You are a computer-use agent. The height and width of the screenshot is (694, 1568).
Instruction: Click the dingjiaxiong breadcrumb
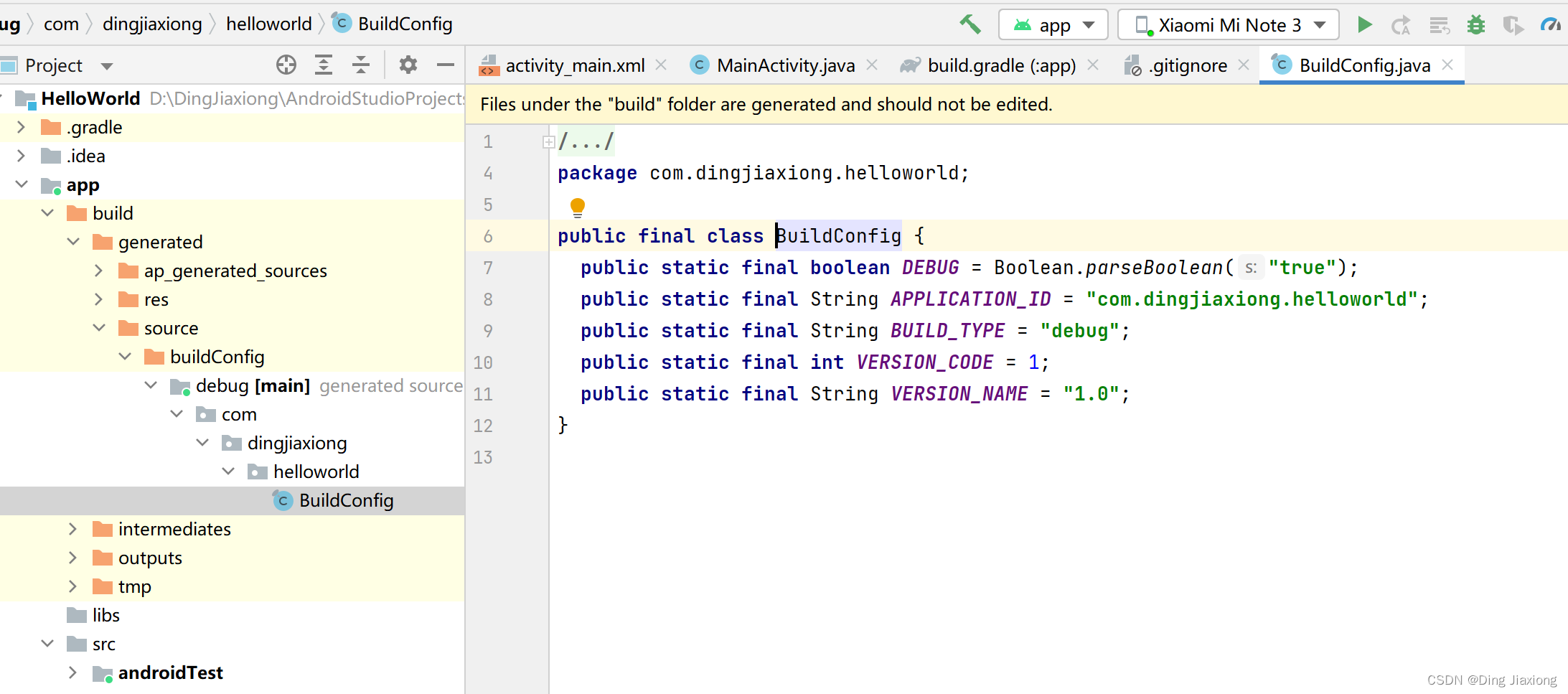tap(152, 24)
